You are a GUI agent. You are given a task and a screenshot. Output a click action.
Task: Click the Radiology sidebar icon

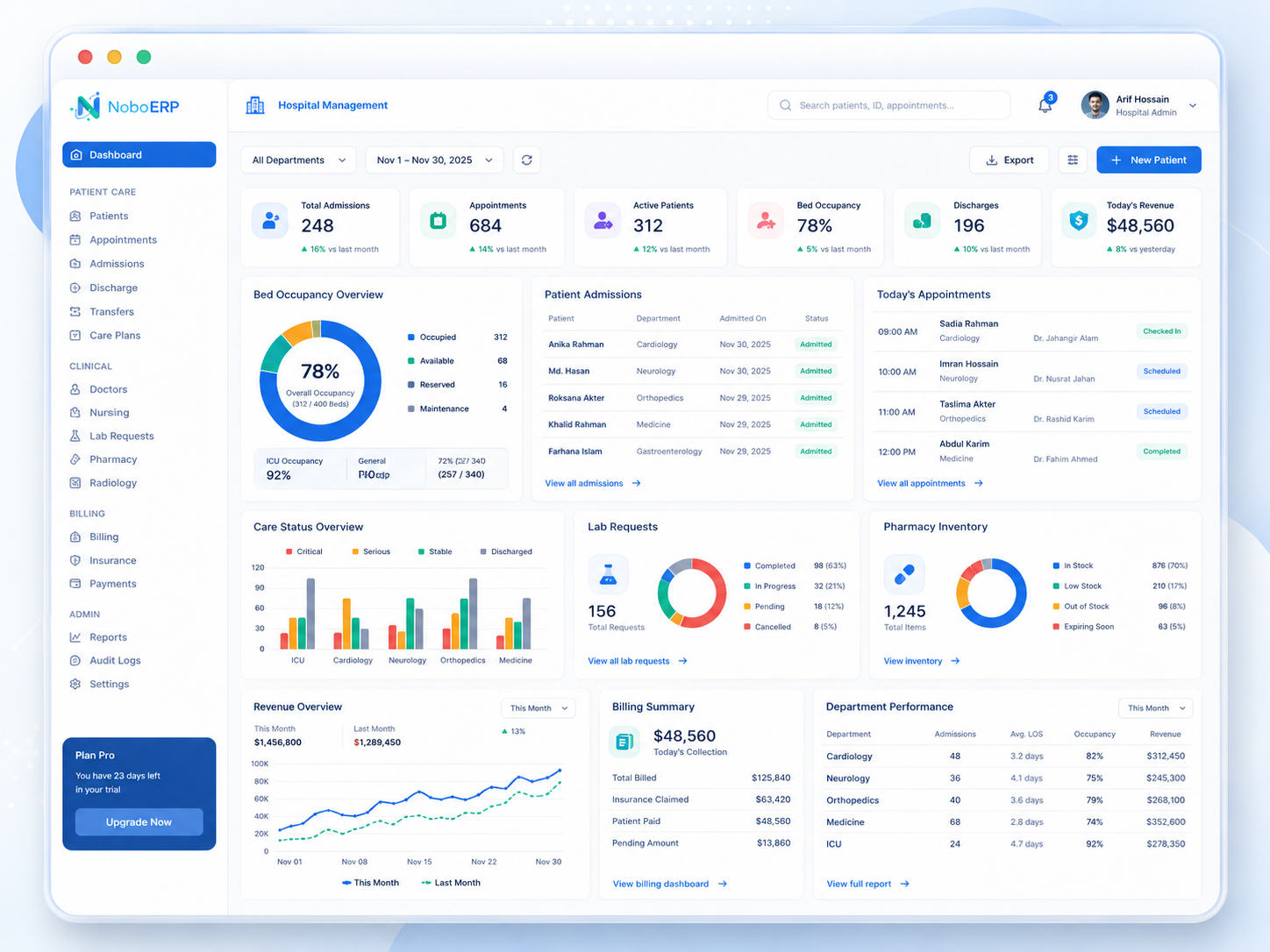[75, 483]
